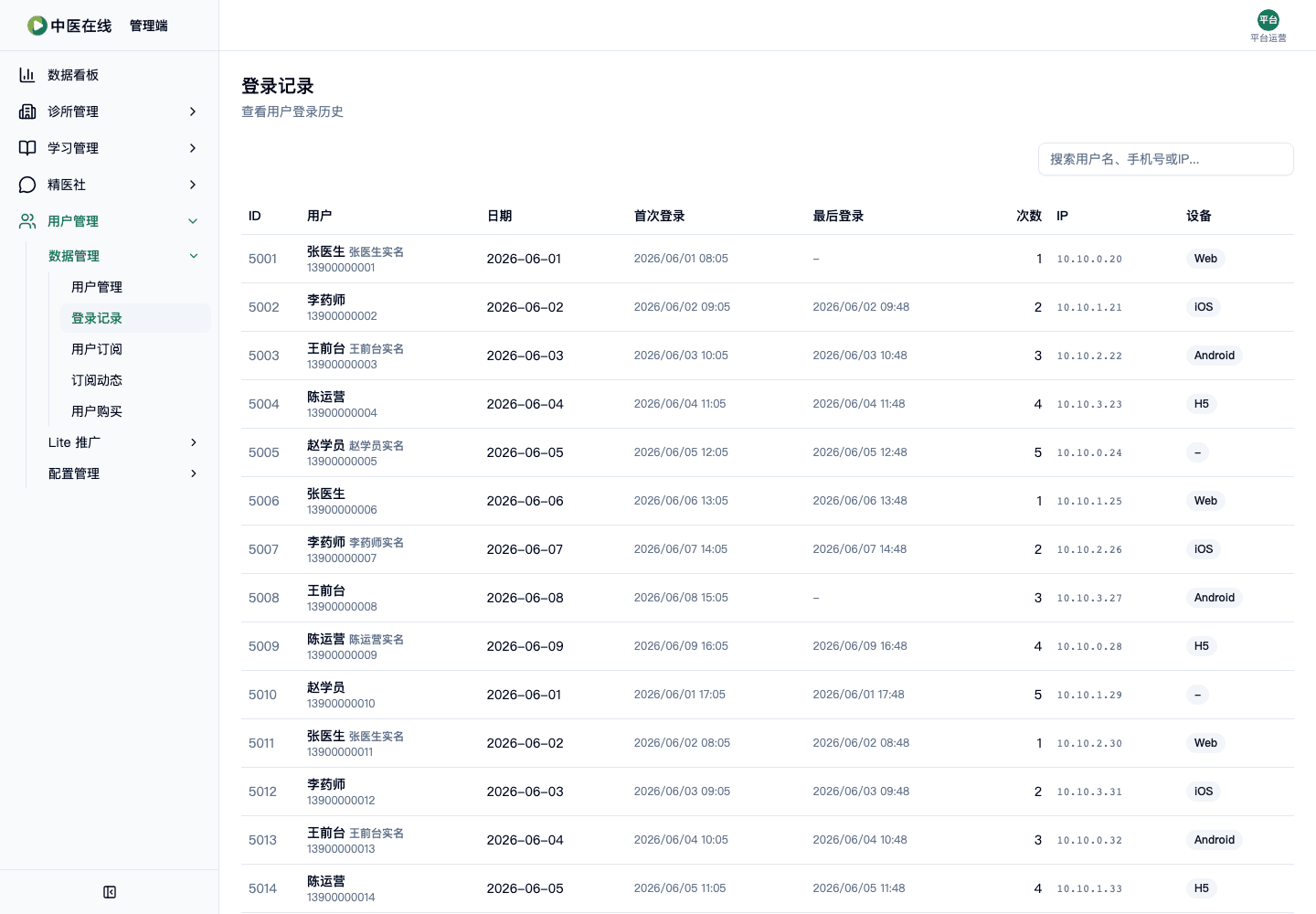The image size is (1316, 914).
Task: Click user 王前台 in row 5003
Action: [x=326, y=348]
